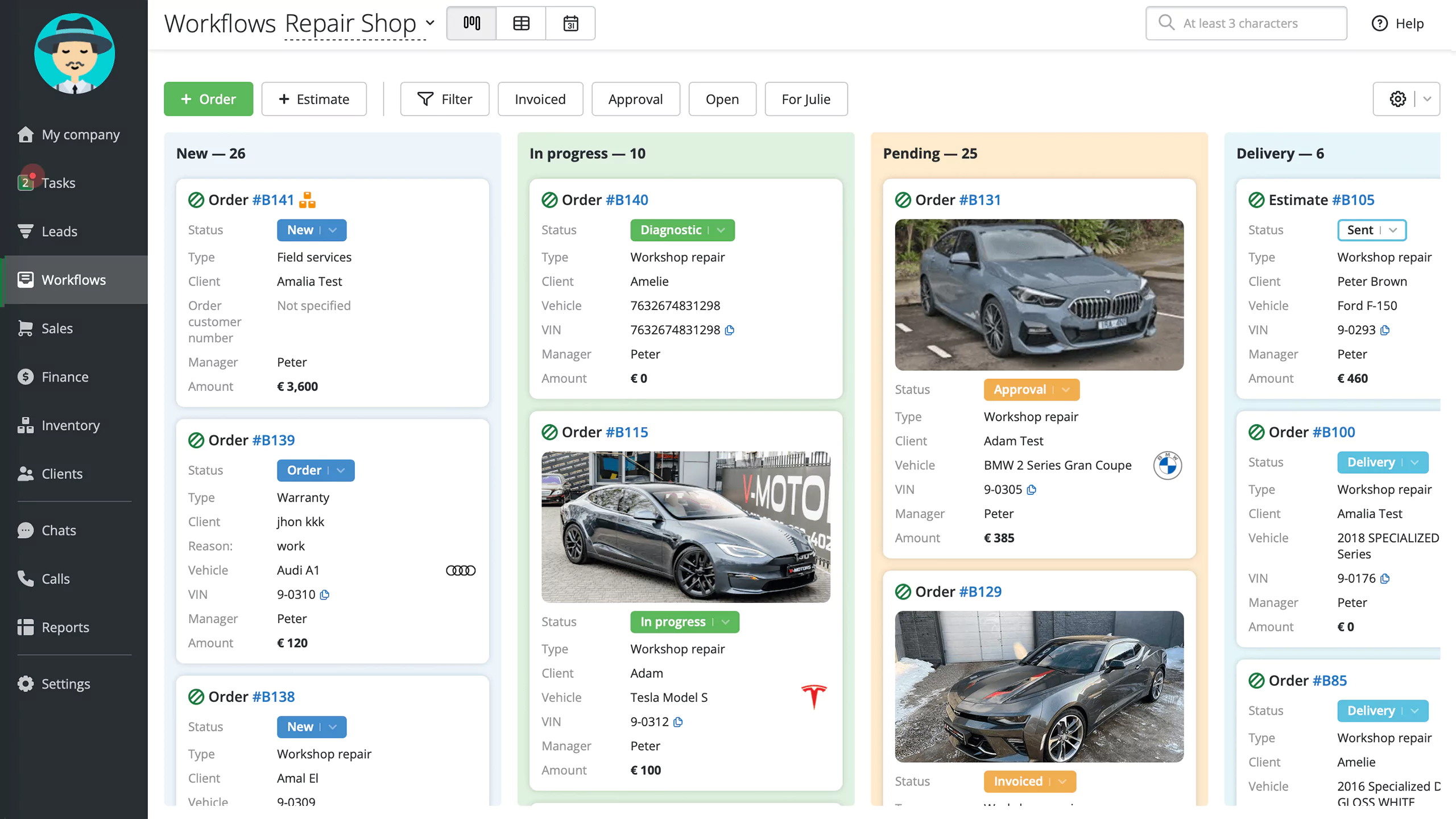Screen dimensions: 1456x819
Task: Toggle the Invoiced filter button
Action: point(540,98)
